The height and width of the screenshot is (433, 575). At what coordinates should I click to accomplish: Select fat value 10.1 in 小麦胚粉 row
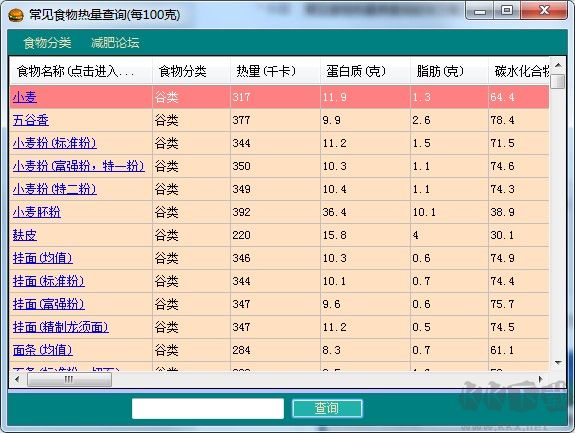tap(424, 212)
